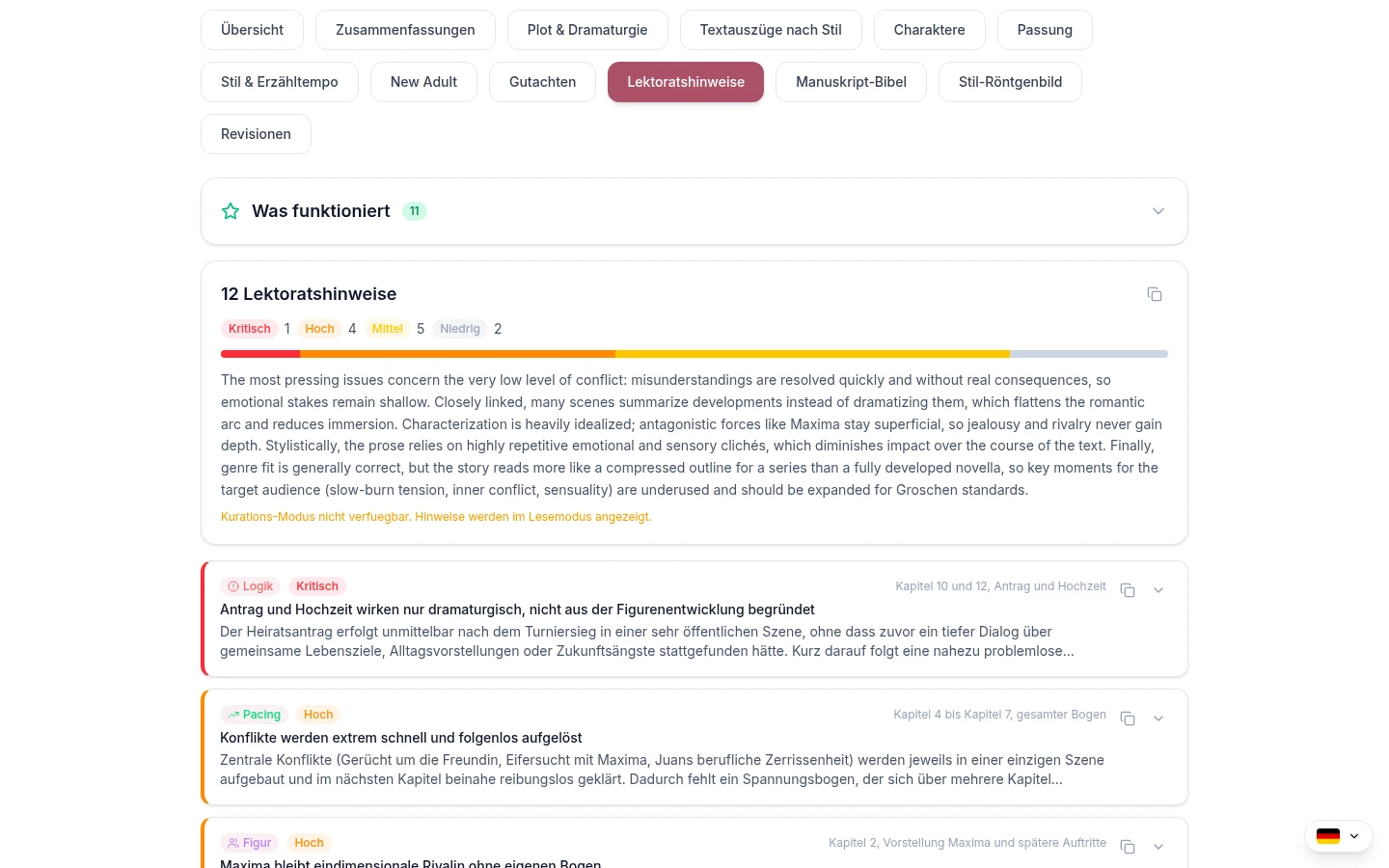1389x868 pixels.
Task: Click the Pacing category tag
Action: (x=254, y=715)
